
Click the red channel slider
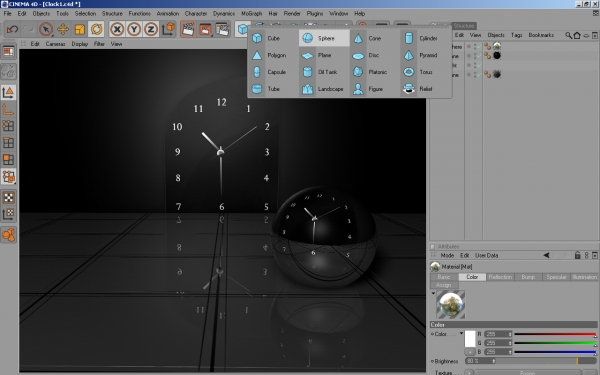(555, 334)
